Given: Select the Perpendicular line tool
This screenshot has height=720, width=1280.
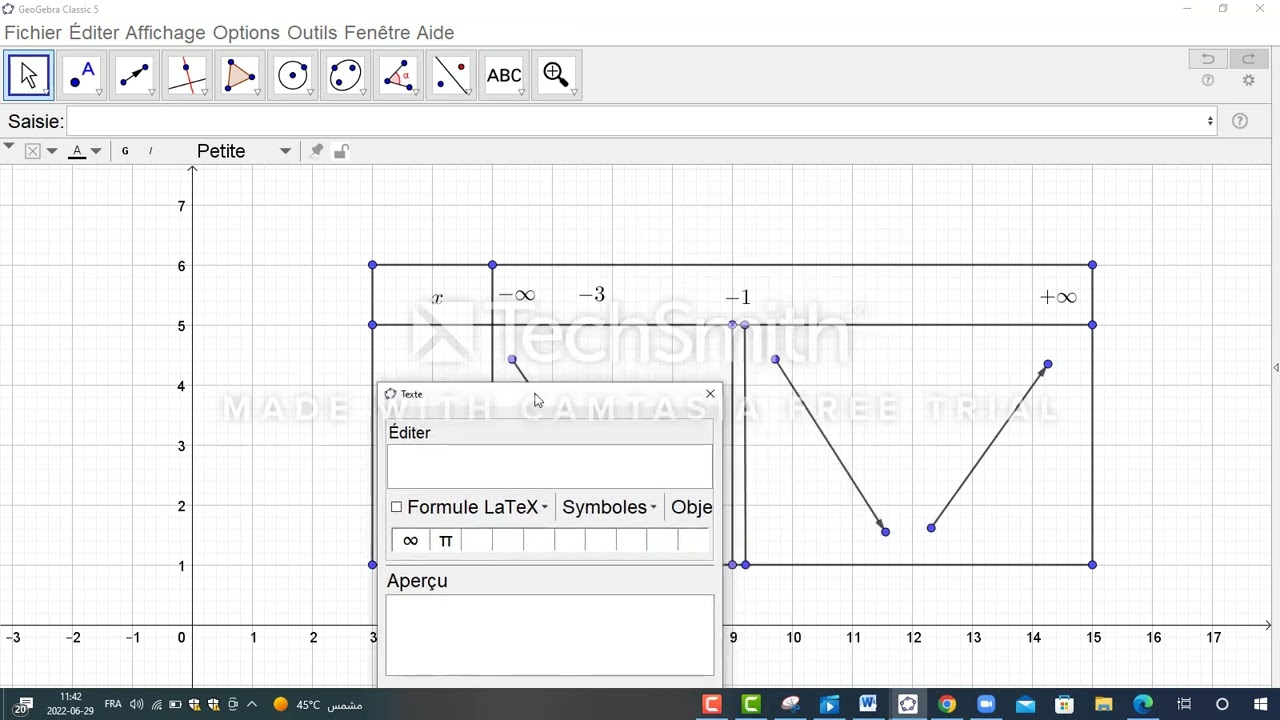Looking at the screenshot, I should pos(187,75).
